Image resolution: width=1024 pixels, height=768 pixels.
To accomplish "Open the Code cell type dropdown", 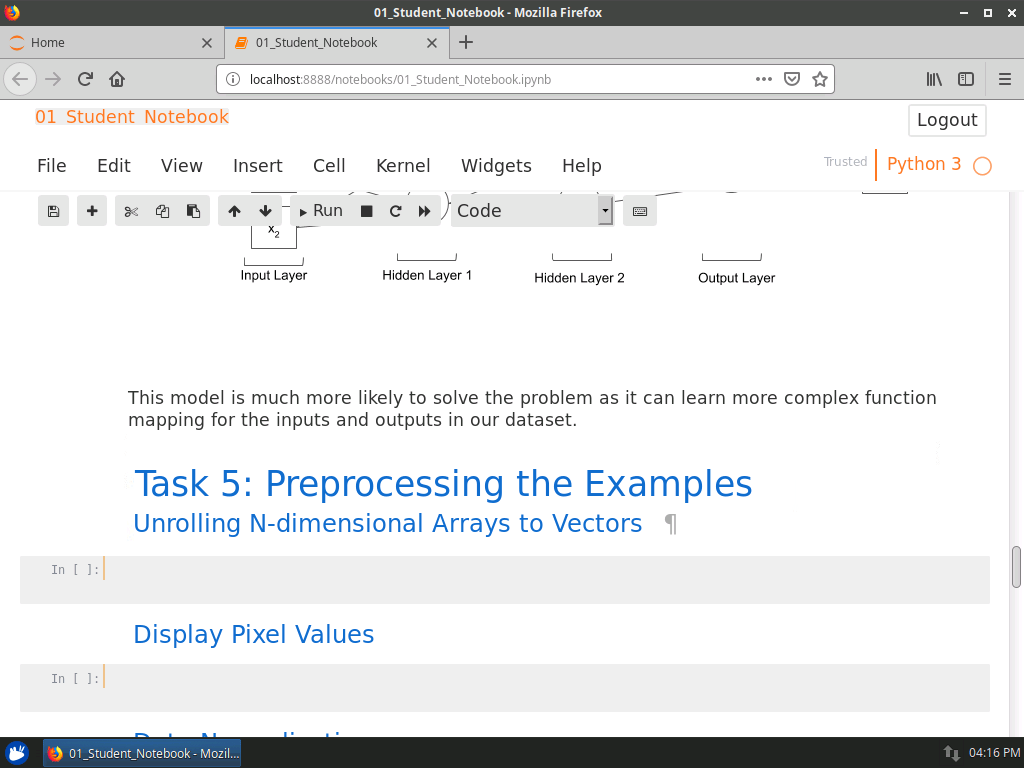I will pos(530,211).
